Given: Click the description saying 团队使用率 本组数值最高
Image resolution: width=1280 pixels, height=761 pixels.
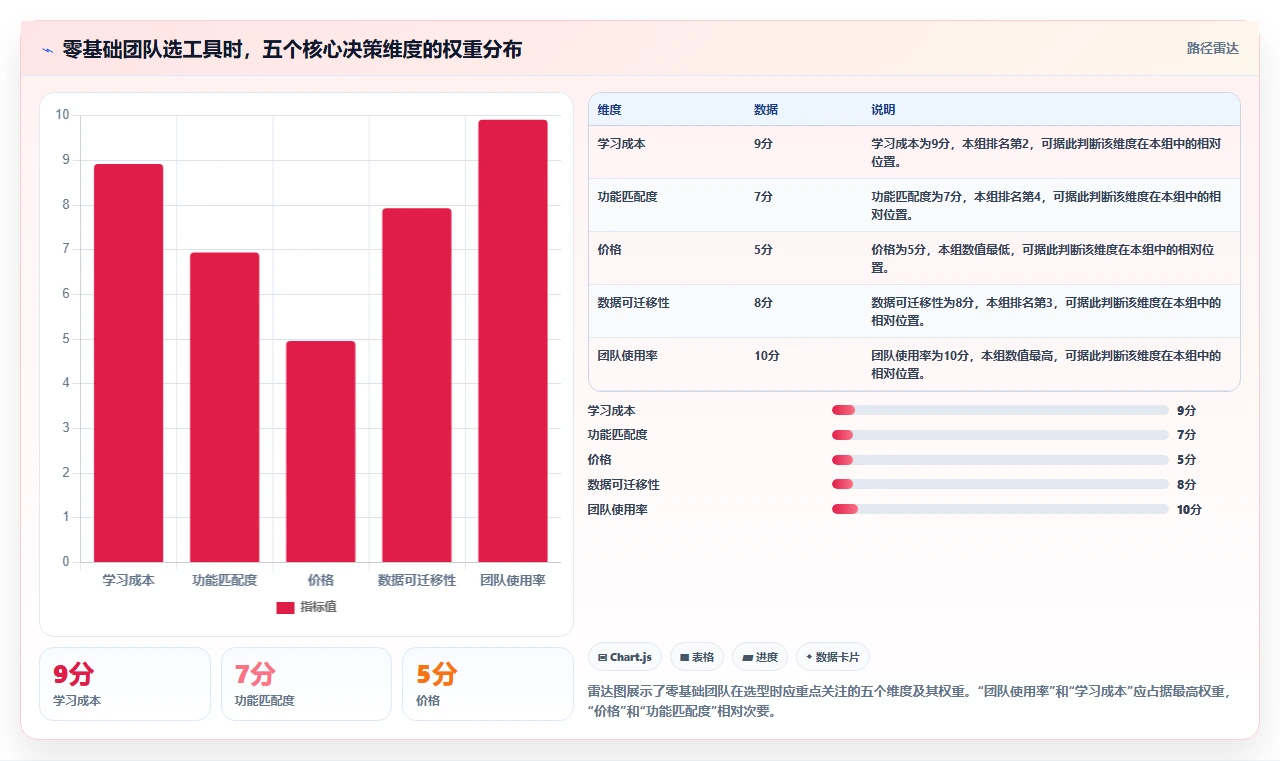Looking at the screenshot, I should [1046, 364].
